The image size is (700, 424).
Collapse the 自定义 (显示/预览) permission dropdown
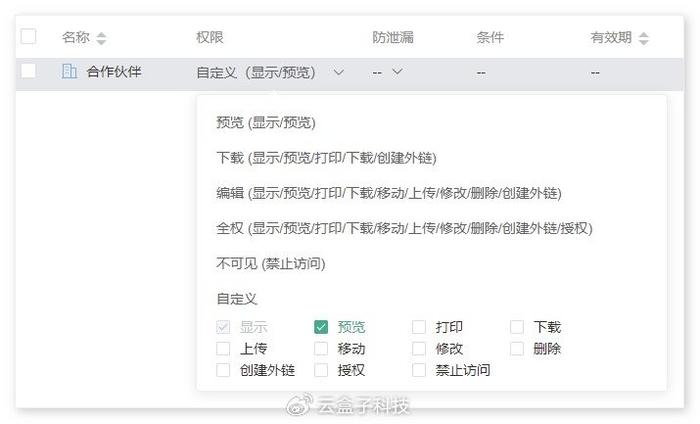coord(338,72)
